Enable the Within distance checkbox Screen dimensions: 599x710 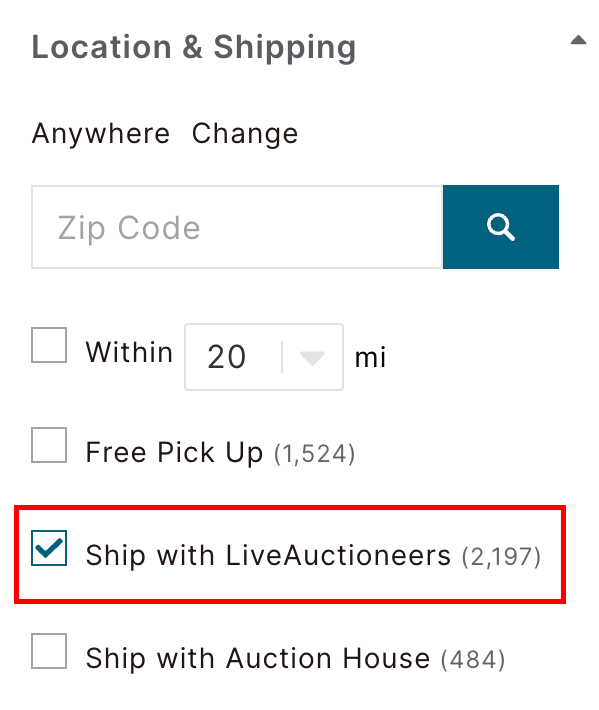coord(49,345)
